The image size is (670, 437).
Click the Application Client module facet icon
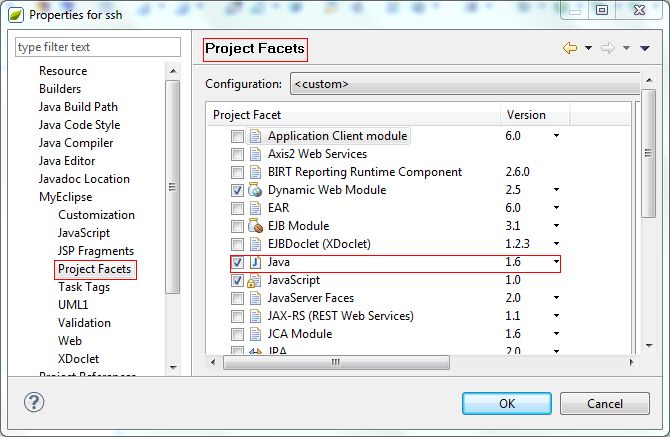coord(255,136)
